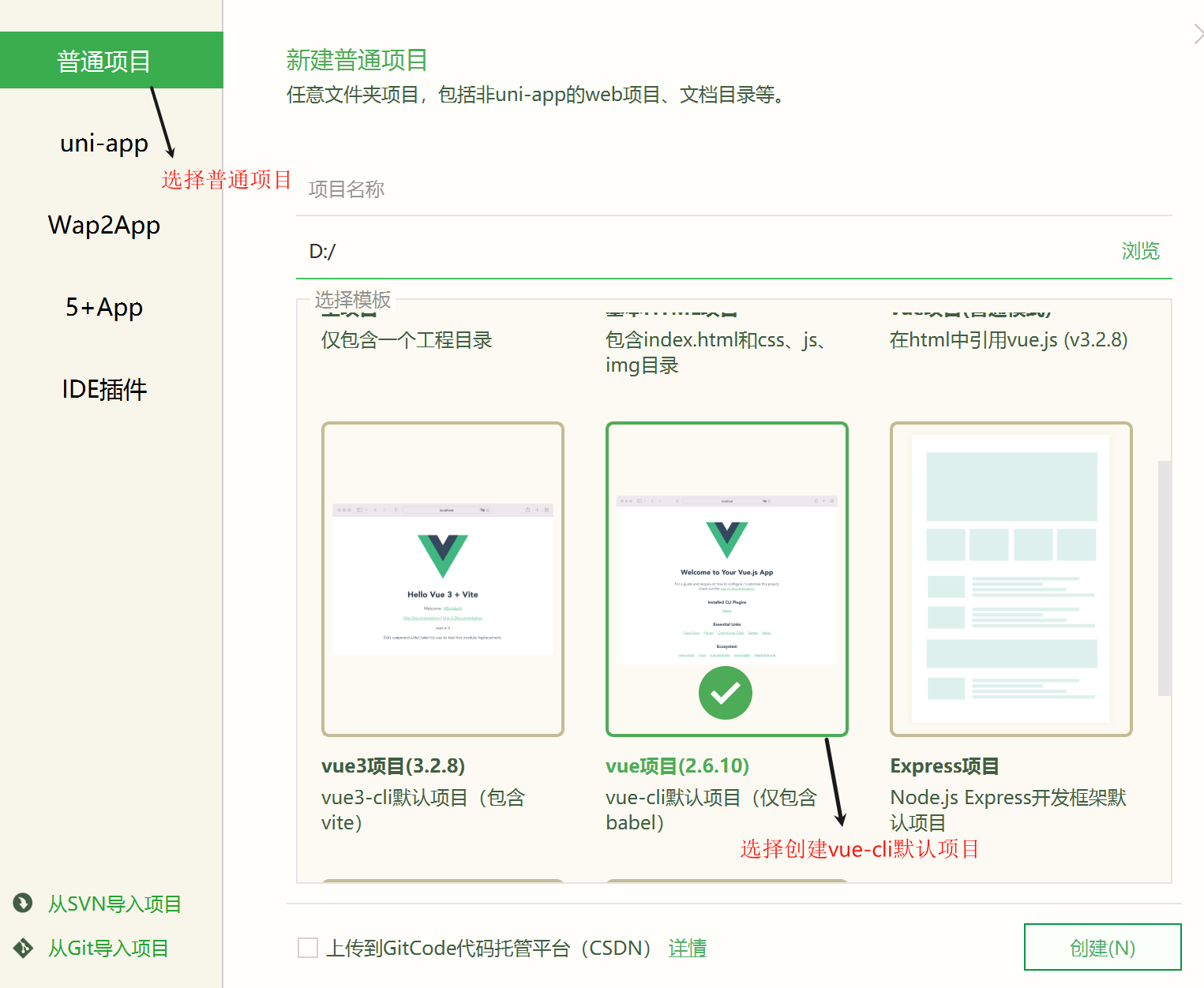Select the vue项目(2.6.10) template thumbnail

pyautogui.click(x=727, y=579)
